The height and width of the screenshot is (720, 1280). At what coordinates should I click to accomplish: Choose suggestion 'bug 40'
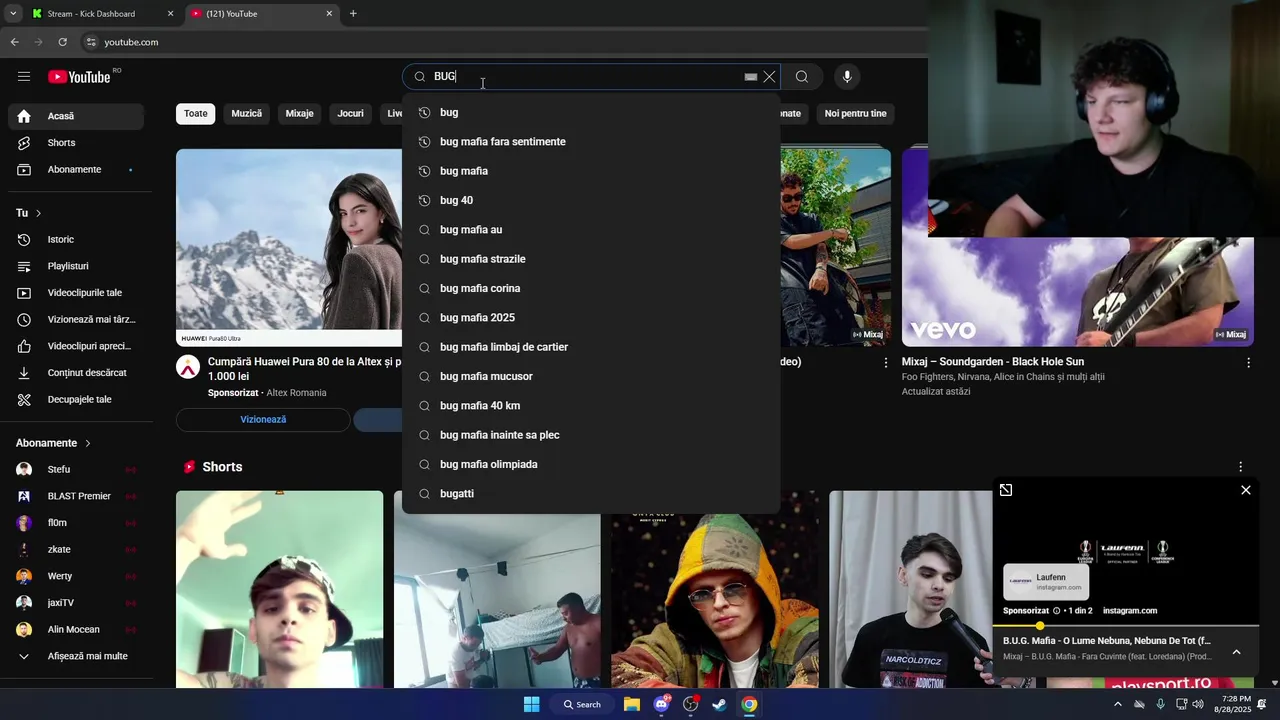591,201
